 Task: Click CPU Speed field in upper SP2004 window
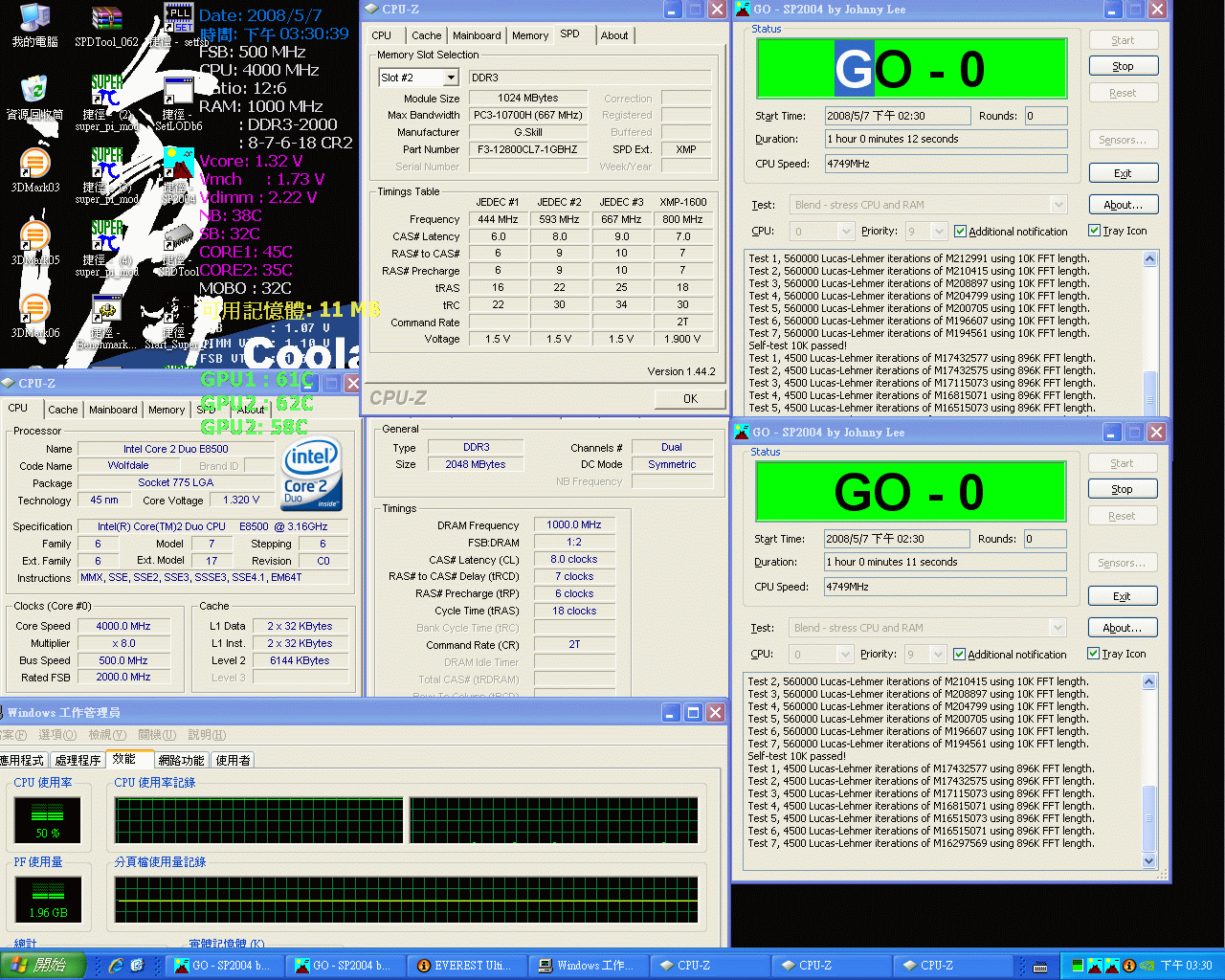[x=947, y=164]
